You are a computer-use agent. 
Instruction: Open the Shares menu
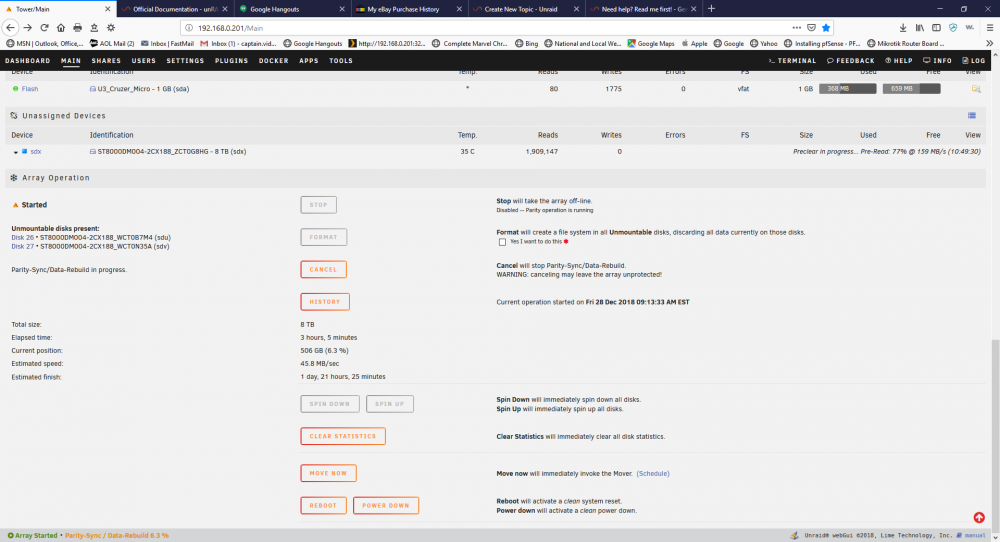(106, 61)
